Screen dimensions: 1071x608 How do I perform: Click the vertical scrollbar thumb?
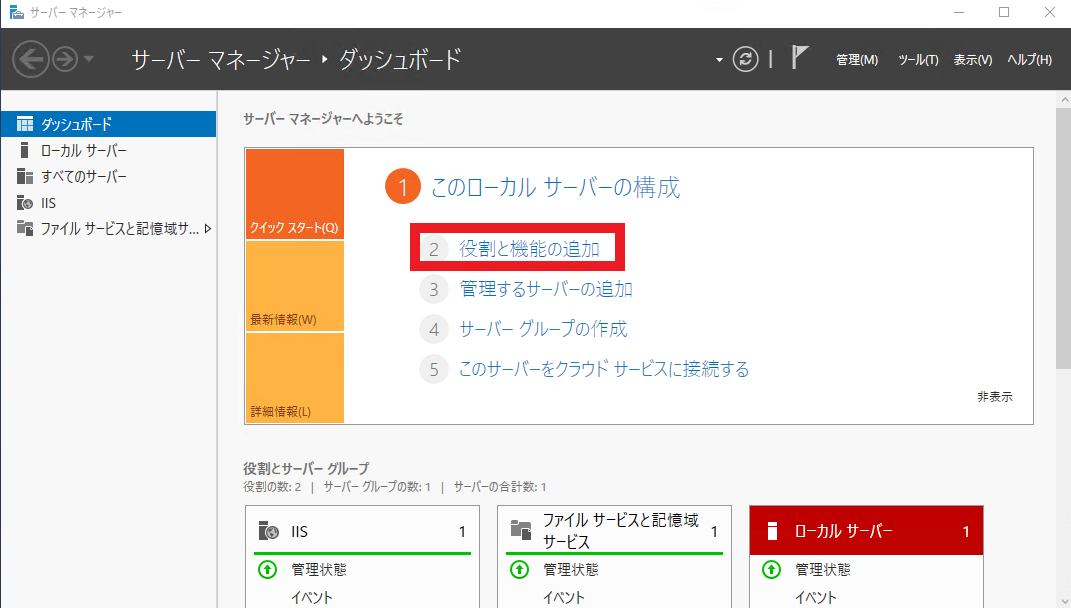(x=1063, y=238)
